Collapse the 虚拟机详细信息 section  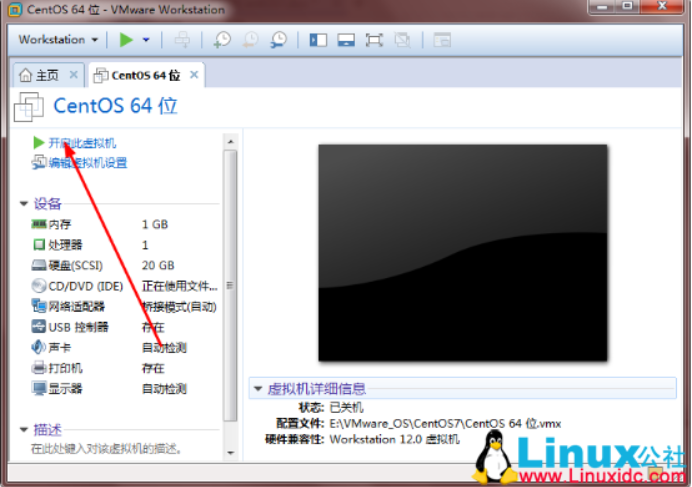click(258, 389)
